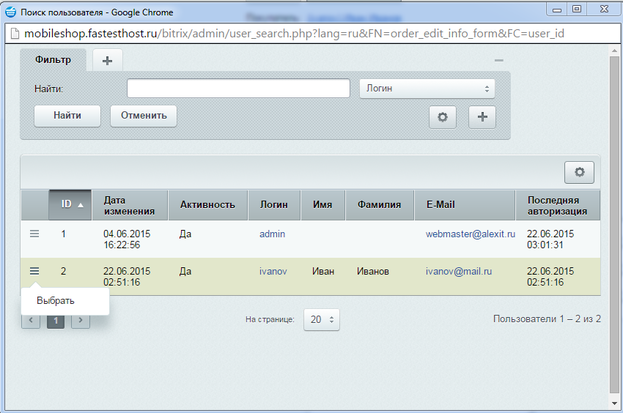Click the Chrome window title icon
The height and width of the screenshot is (413, 623).
[11, 12]
